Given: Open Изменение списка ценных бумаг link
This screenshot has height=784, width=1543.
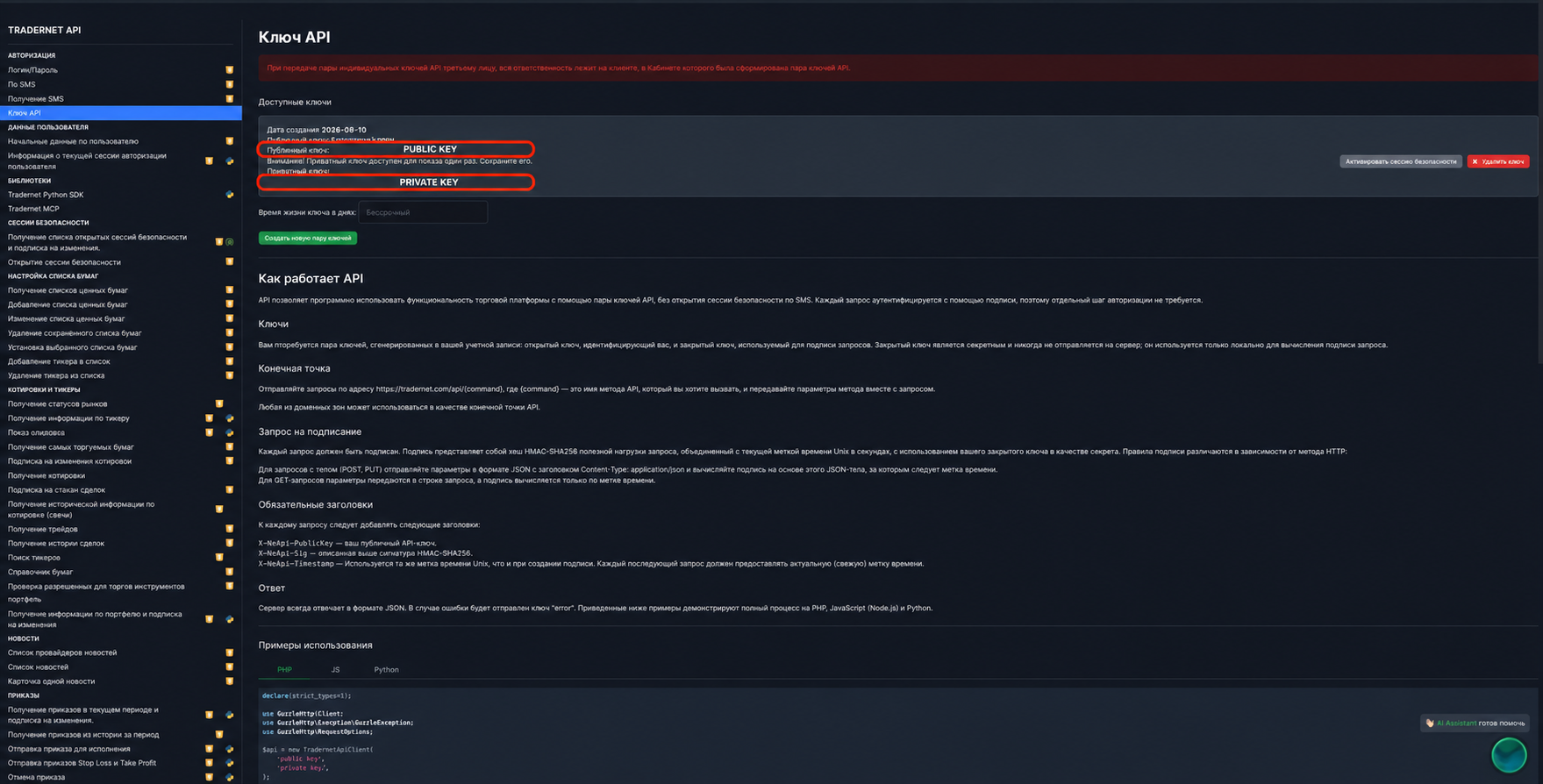Looking at the screenshot, I should (x=67, y=318).
